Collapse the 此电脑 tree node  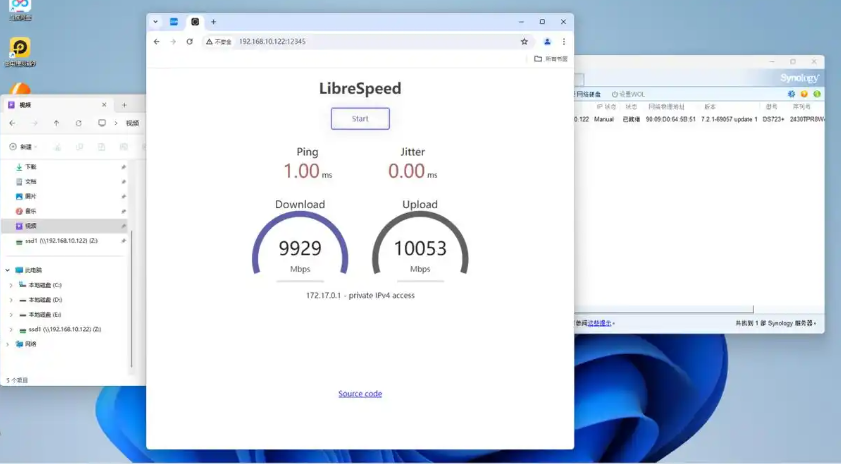click(8, 270)
